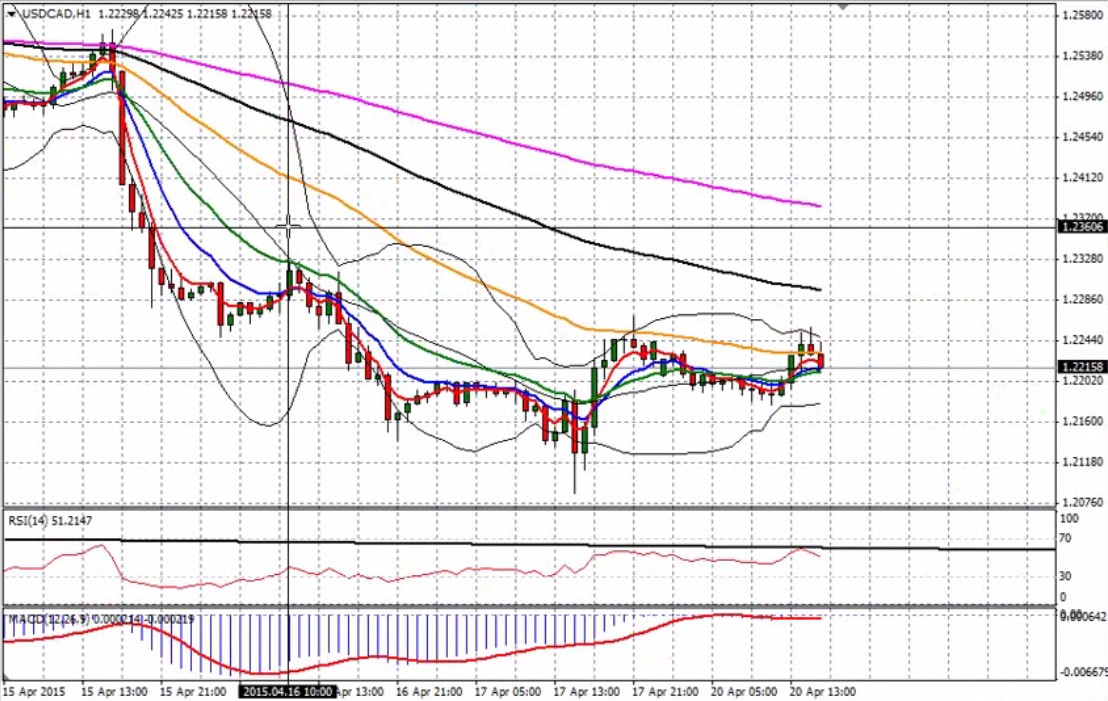Viewport: 1108px width, 701px height.
Task: Click the 15 Apr 13:00 time label
Action: pyautogui.click(x=114, y=691)
